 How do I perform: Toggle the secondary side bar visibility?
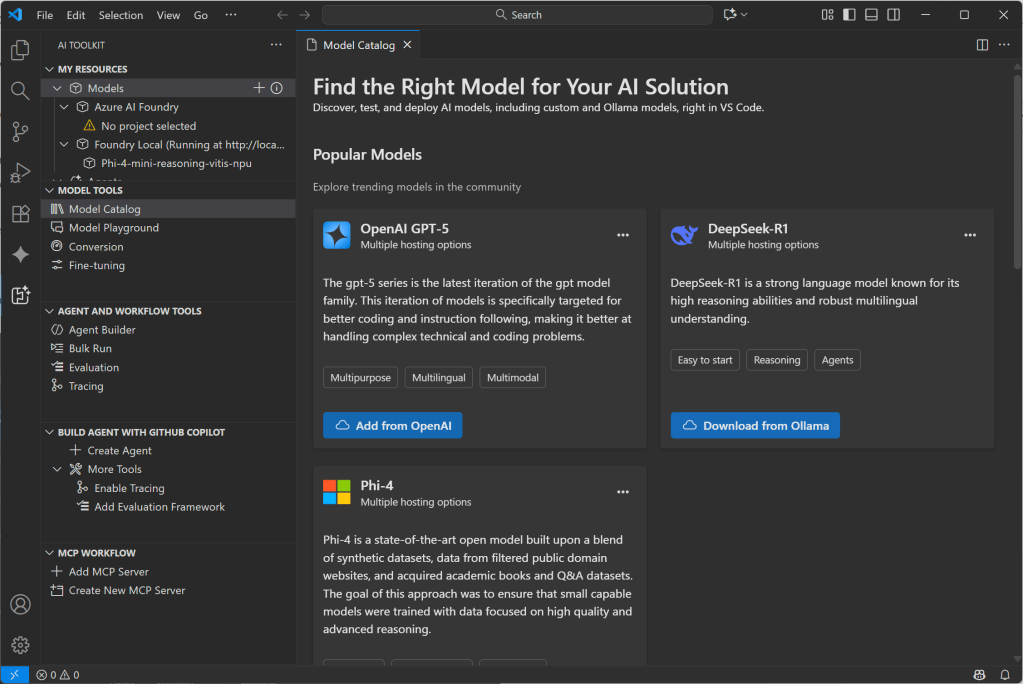point(893,15)
